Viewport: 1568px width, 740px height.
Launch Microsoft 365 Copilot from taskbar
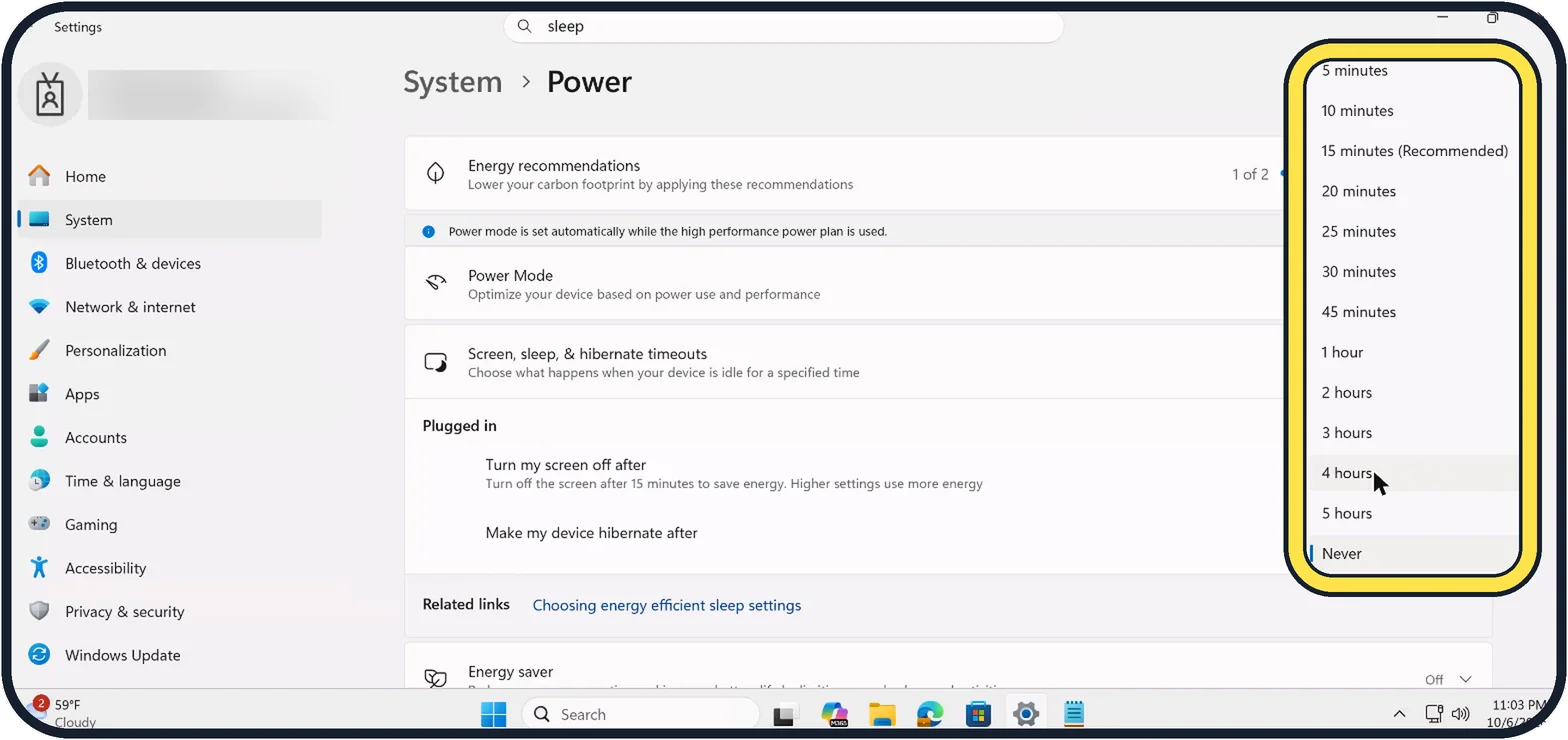[x=834, y=714]
